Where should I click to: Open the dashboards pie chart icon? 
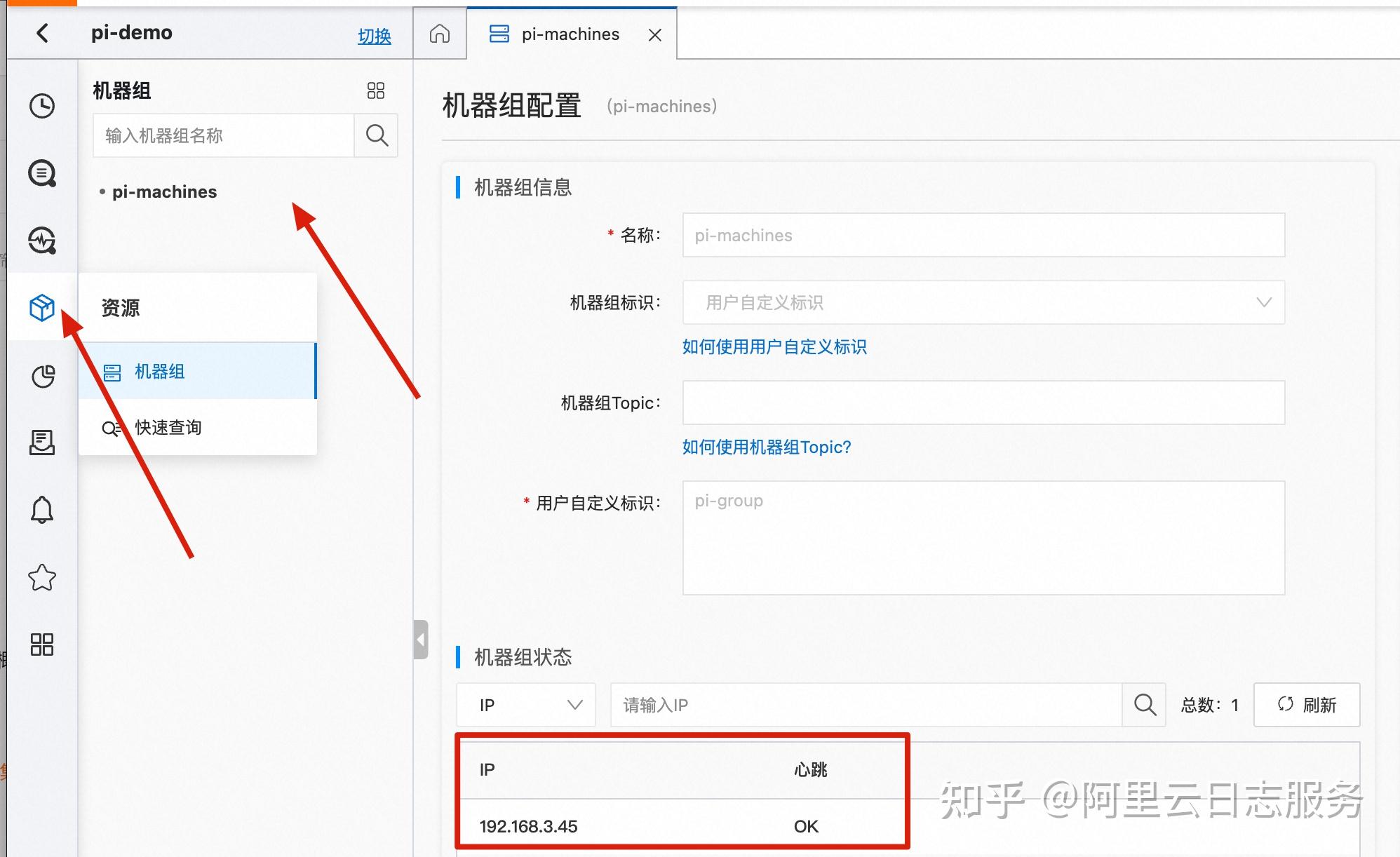click(42, 376)
